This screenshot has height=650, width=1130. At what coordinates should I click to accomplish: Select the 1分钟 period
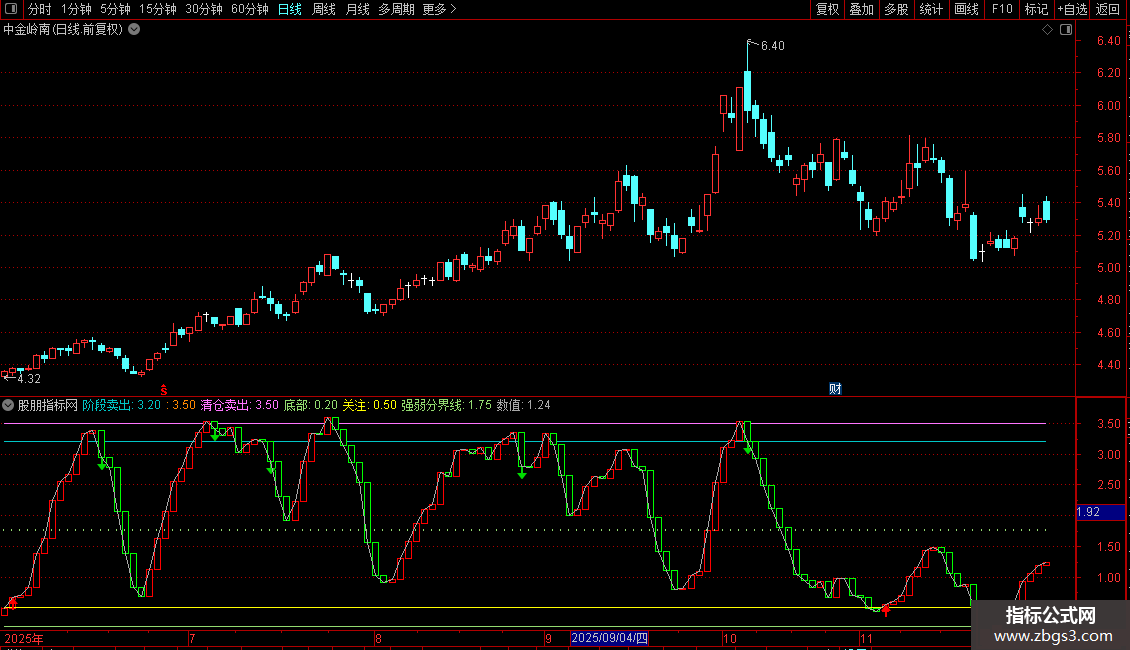coord(76,9)
